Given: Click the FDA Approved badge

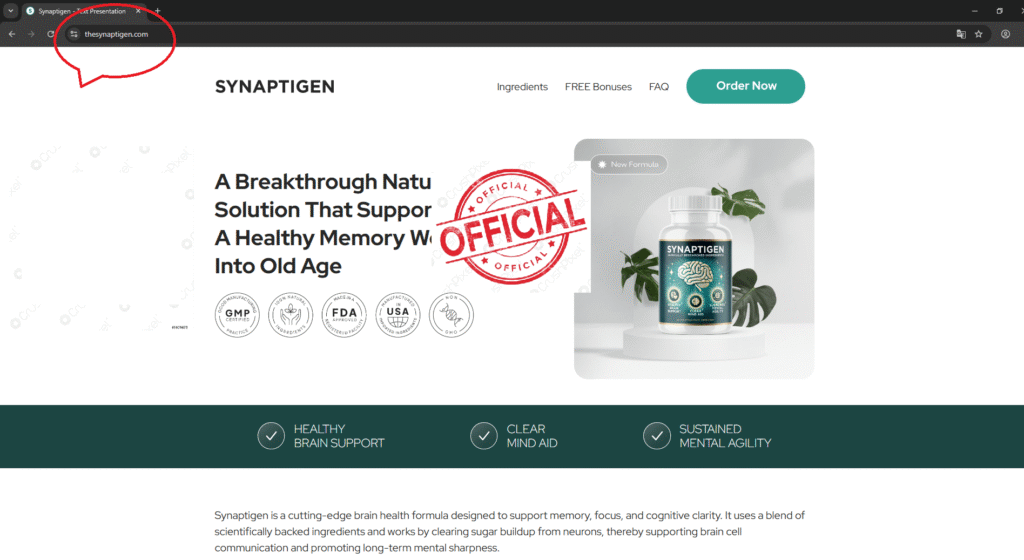Looking at the screenshot, I should click(344, 315).
